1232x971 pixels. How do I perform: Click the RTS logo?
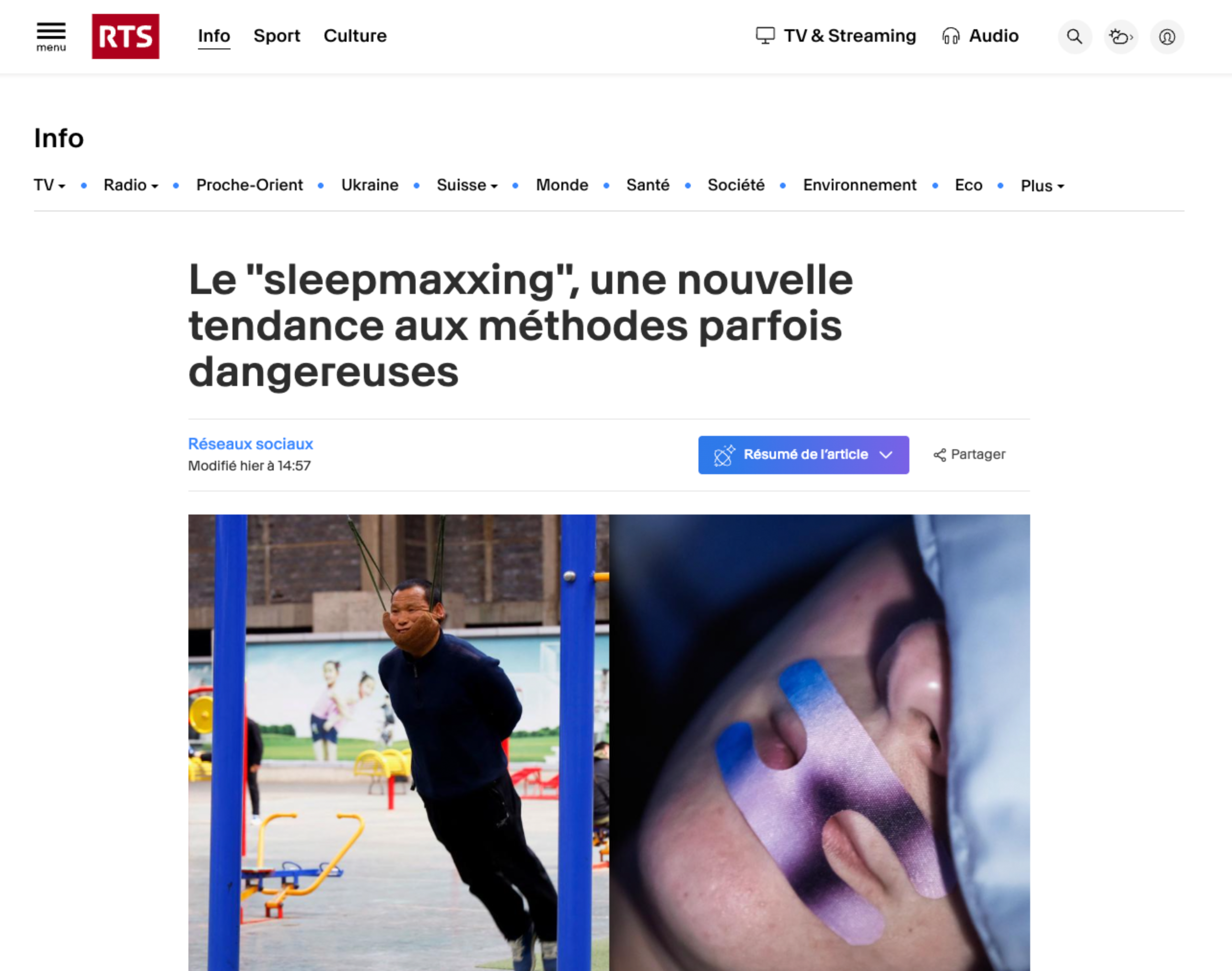pos(126,36)
